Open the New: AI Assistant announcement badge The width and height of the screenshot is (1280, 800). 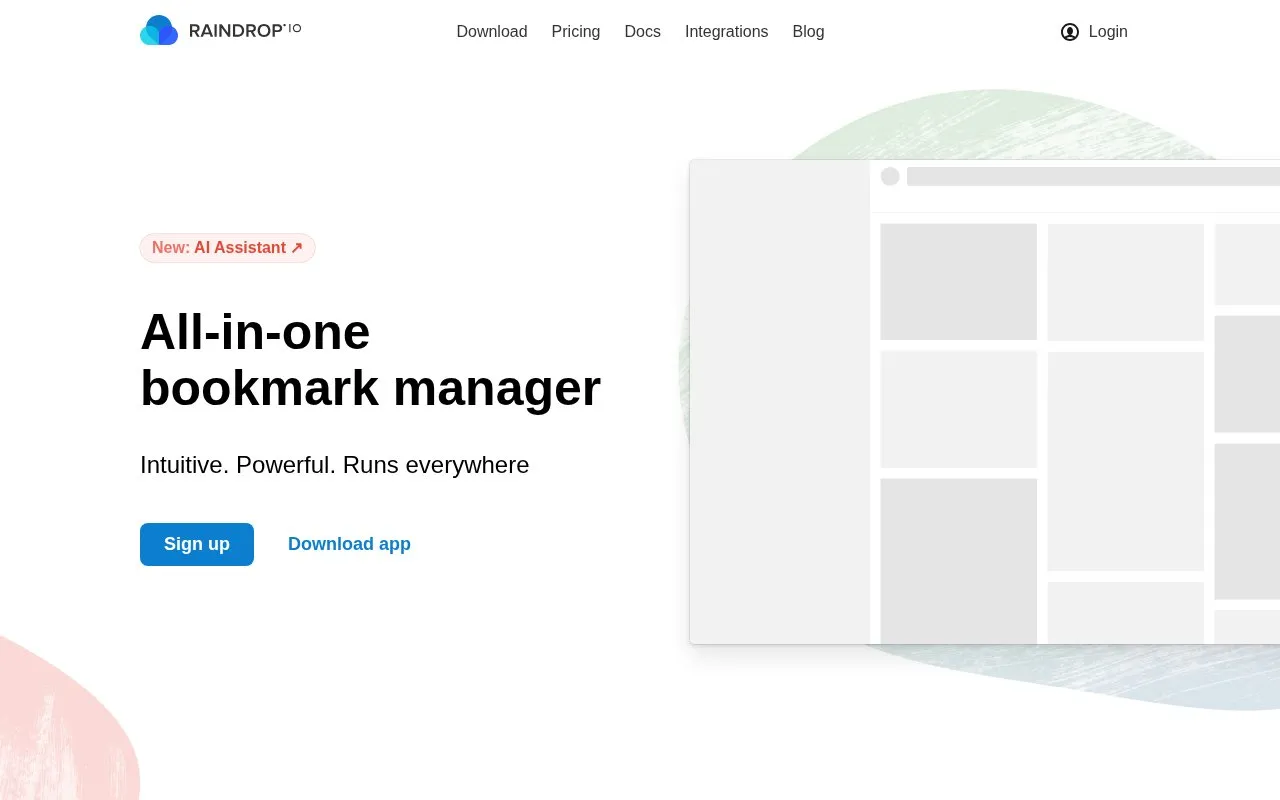click(x=227, y=248)
